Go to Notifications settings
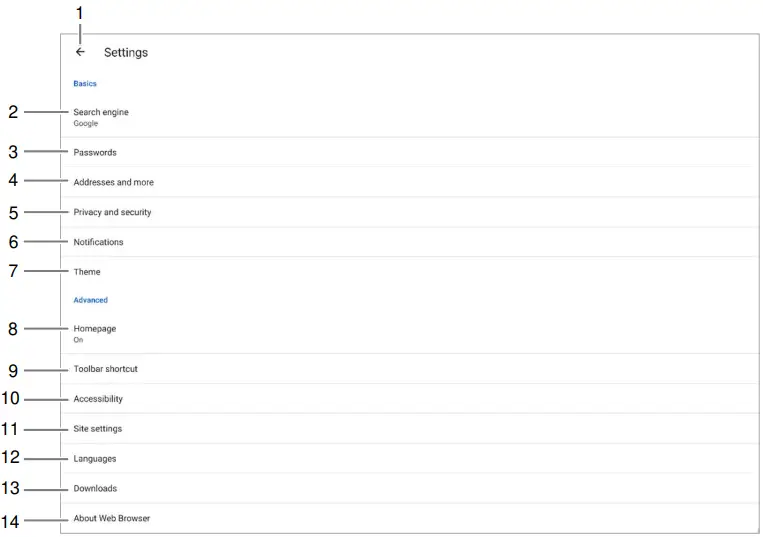 coord(98,242)
